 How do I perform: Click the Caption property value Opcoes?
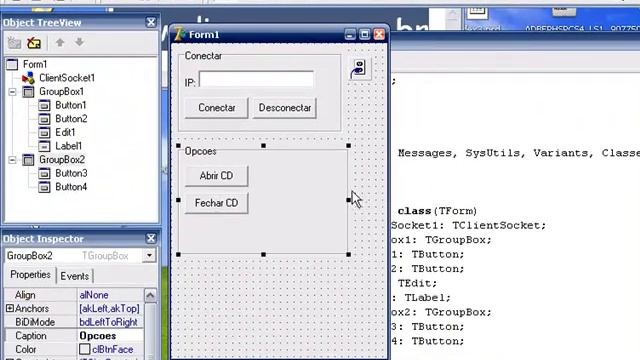click(x=98, y=336)
